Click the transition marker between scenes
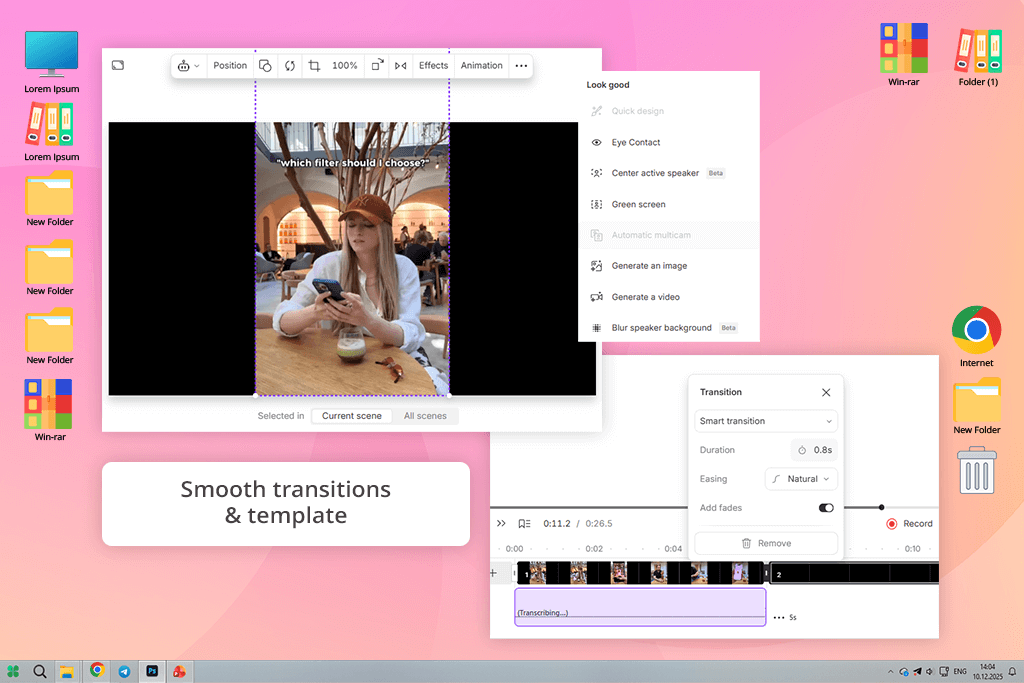This screenshot has height=683, width=1024. (767, 573)
